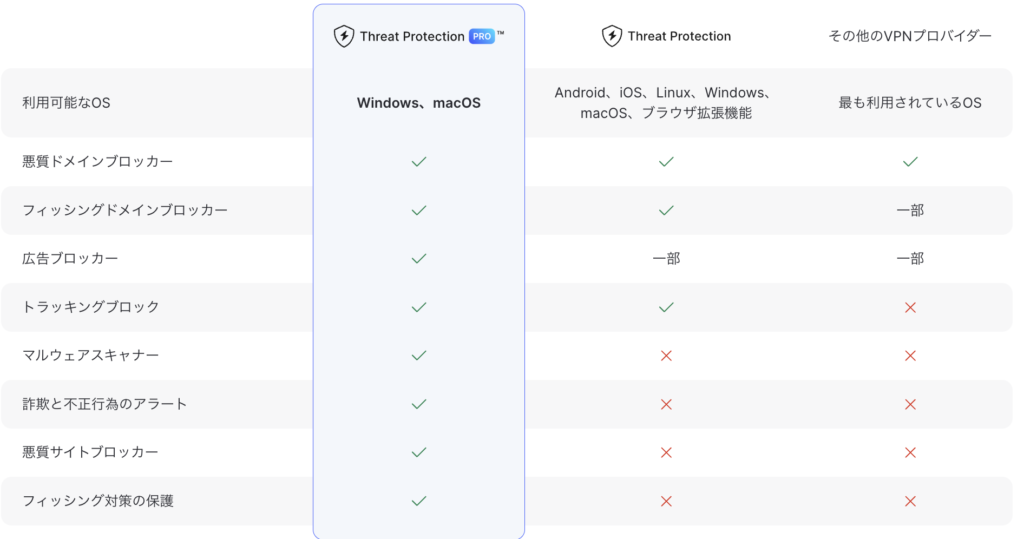The width and height of the screenshot is (1024, 539).
Task: Click the Threat Protection Pro shield icon
Action: pyautogui.click(x=344, y=36)
